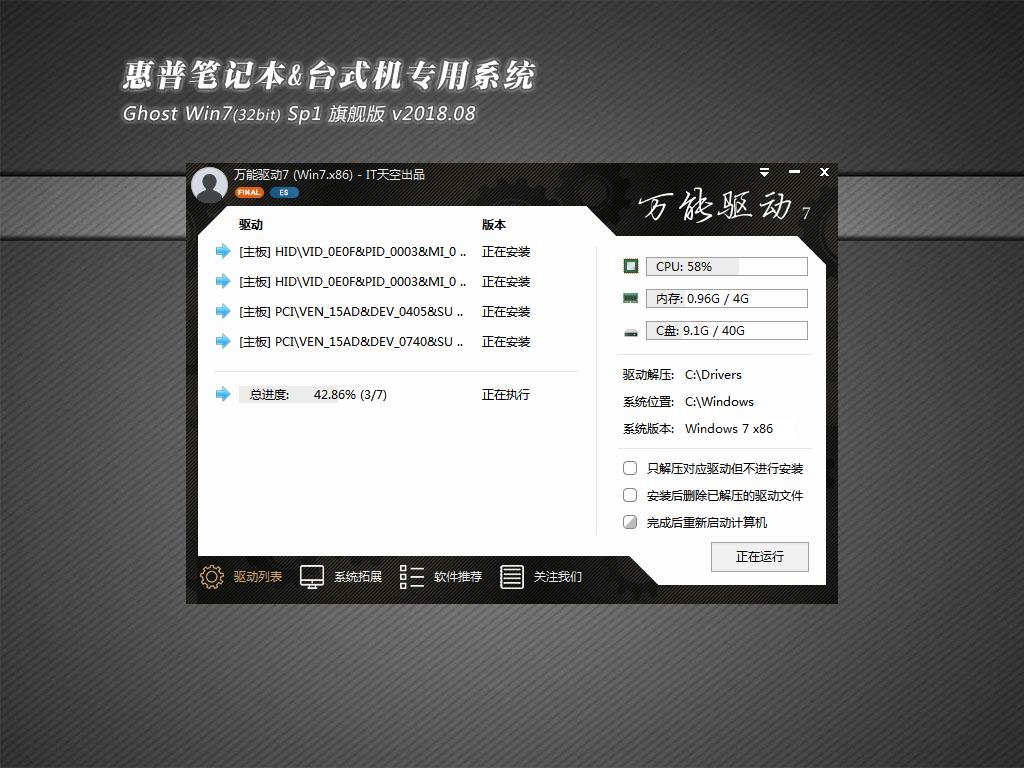Viewport: 1024px width, 768px height.
Task: Click the disk icon beside C盘
Action: [x=630, y=330]
